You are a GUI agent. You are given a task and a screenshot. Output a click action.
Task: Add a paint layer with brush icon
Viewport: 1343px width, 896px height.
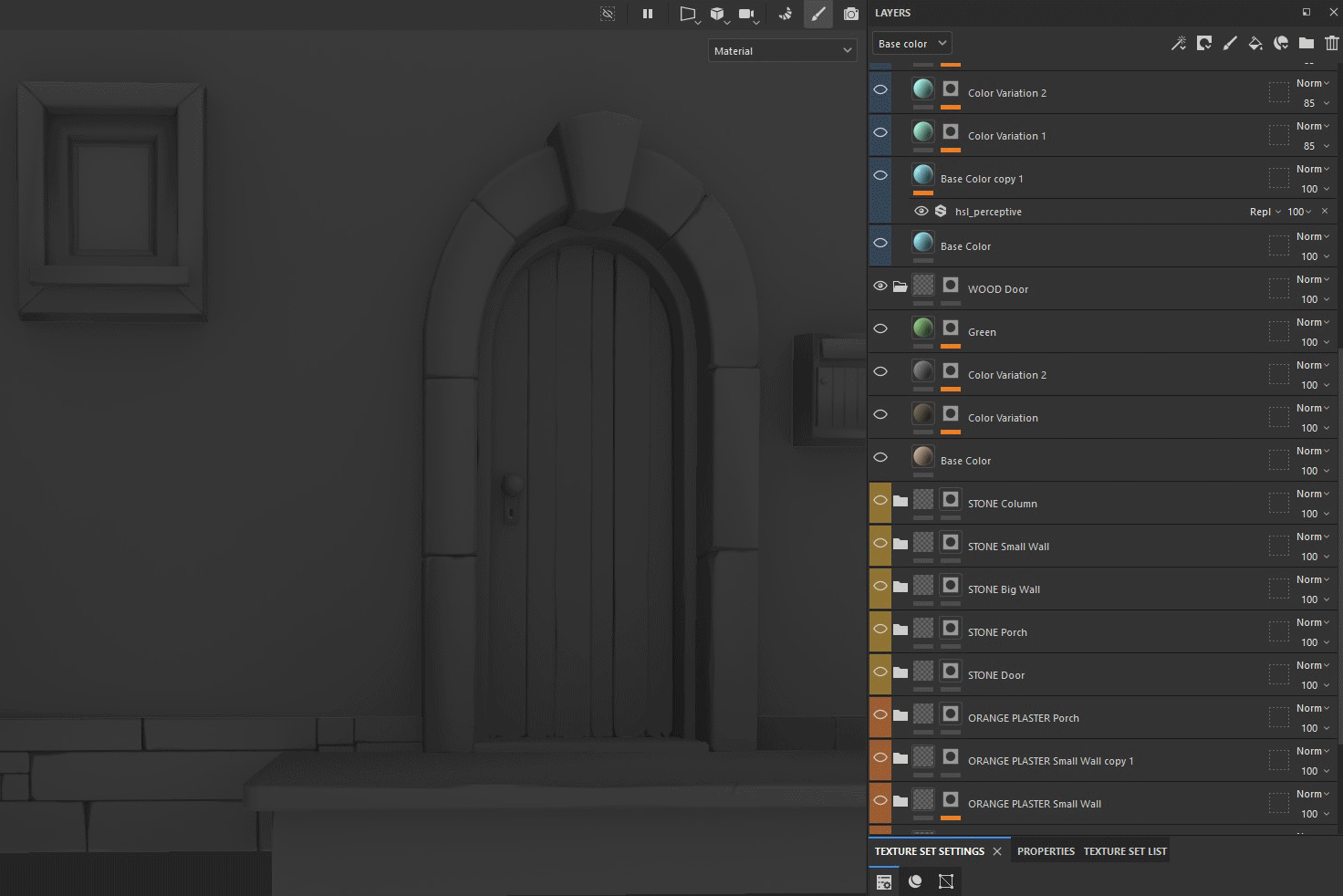1230,43
